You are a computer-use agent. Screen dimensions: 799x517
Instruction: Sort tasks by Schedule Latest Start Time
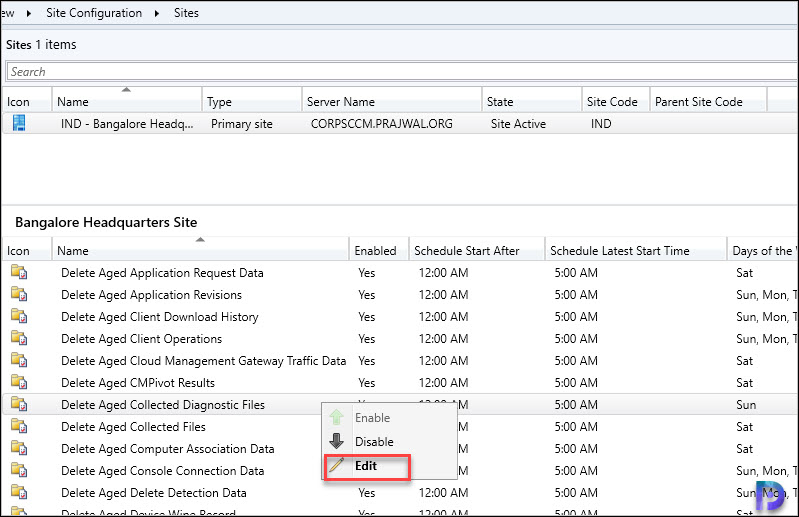tap(636, 250)
